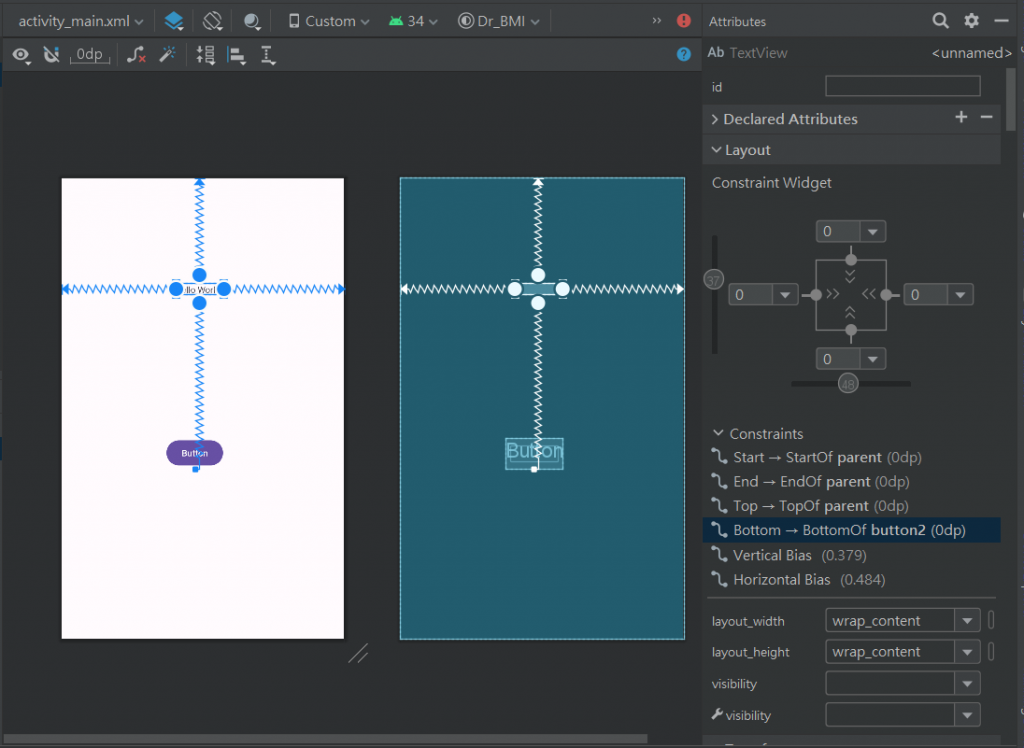Click the TextView's left constraint handle in design view
This screenshot has height=748, width=1024.
click(176, 289)
